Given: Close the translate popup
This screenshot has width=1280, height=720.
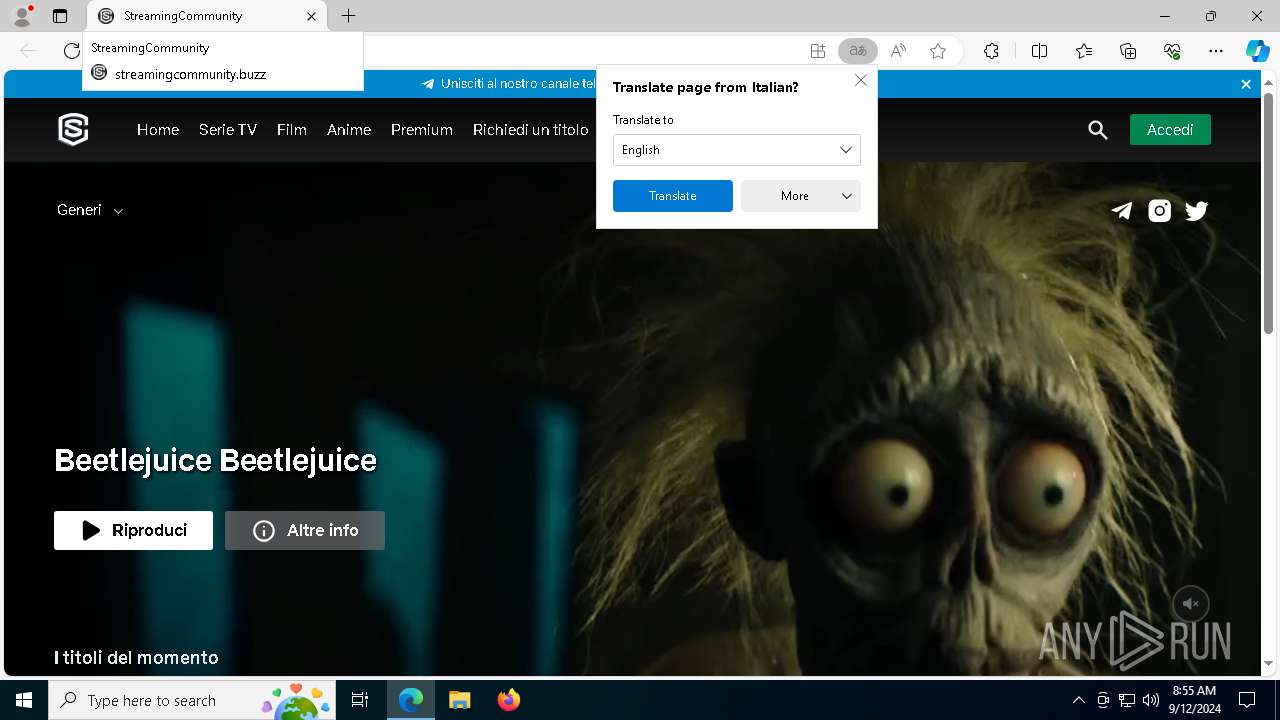Looking at the screenshot, I should click(860, 80).
